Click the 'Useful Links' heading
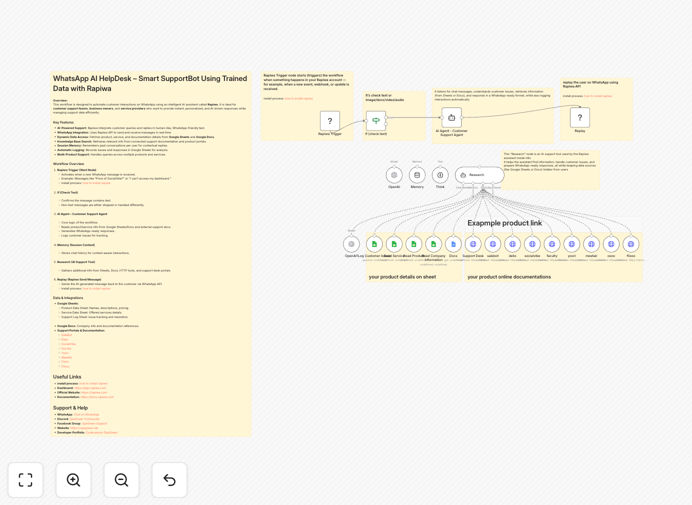 [67, 377]
